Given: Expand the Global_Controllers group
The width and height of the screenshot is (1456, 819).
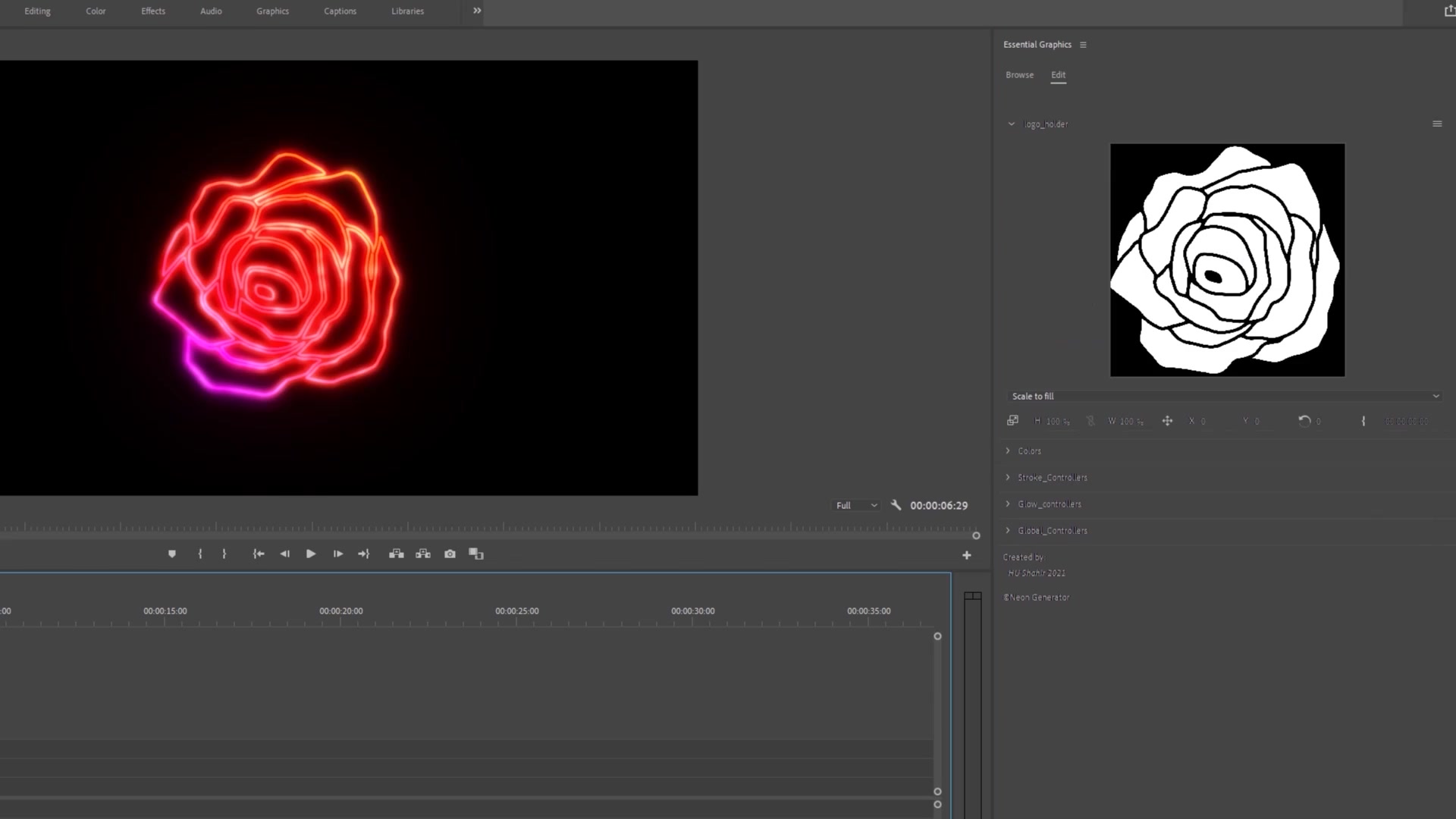Looking at the screenshot, I should 1008,531.
